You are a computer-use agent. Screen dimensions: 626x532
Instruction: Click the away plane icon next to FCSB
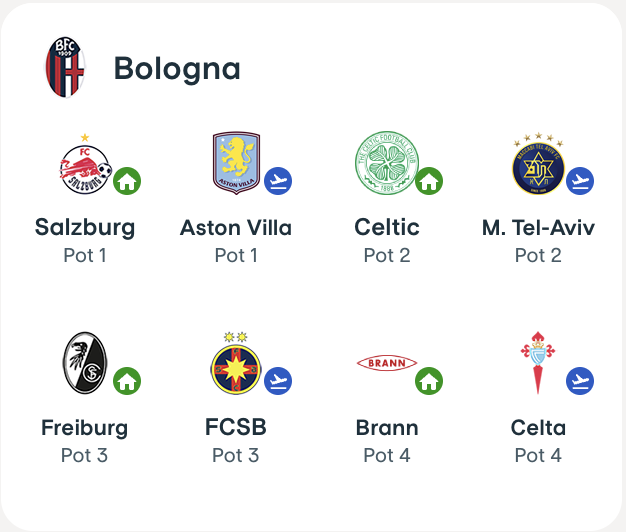click(x=278, y=381)
